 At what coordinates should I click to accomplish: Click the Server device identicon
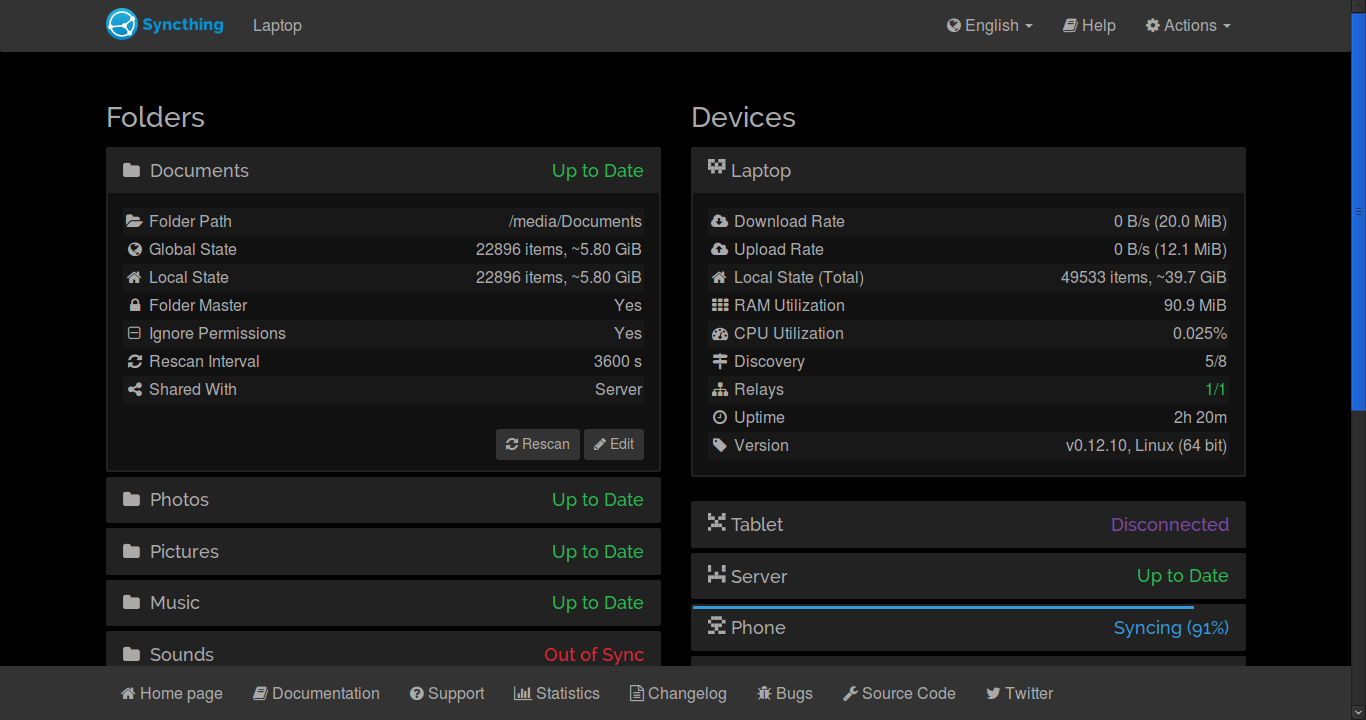point(716,574)
